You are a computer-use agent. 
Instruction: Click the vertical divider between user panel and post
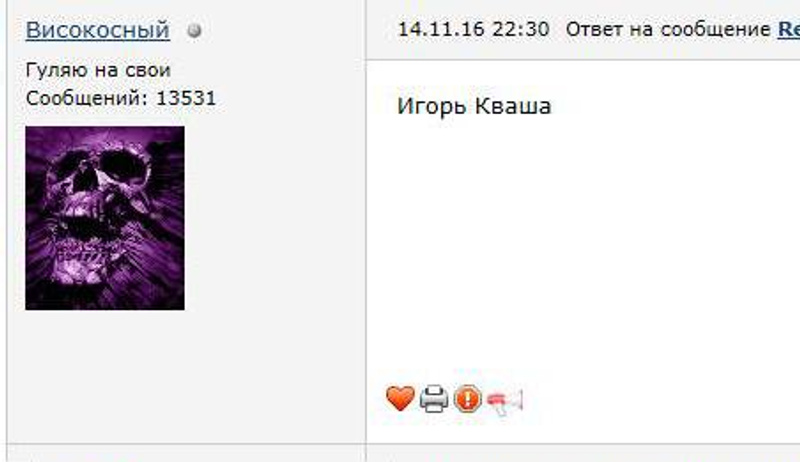(x=366, y=229)
